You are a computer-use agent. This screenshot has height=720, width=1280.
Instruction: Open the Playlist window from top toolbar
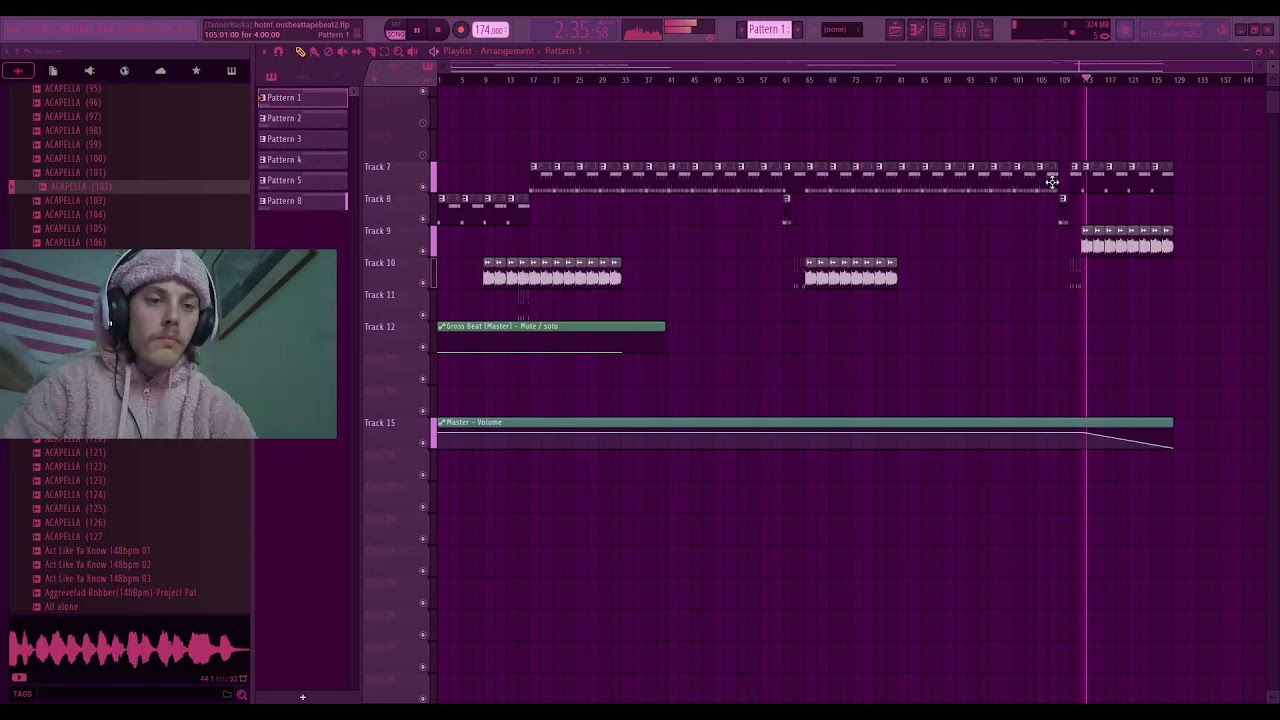tap(895, 30)
